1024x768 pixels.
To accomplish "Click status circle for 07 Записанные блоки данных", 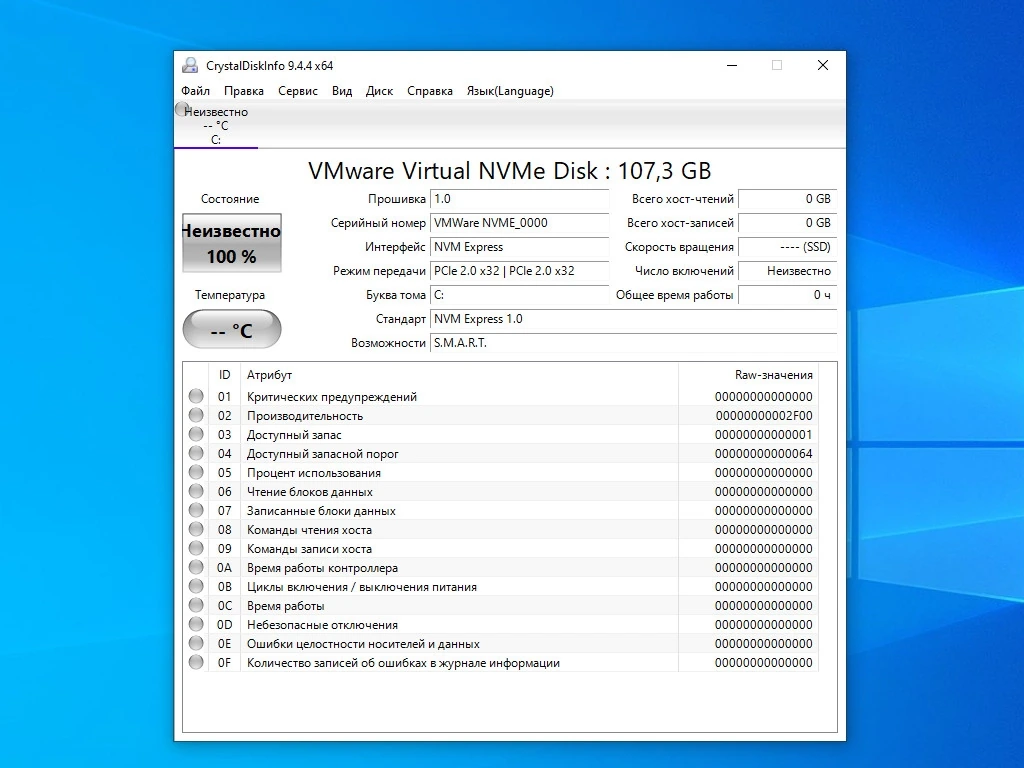I will [196, 509].
